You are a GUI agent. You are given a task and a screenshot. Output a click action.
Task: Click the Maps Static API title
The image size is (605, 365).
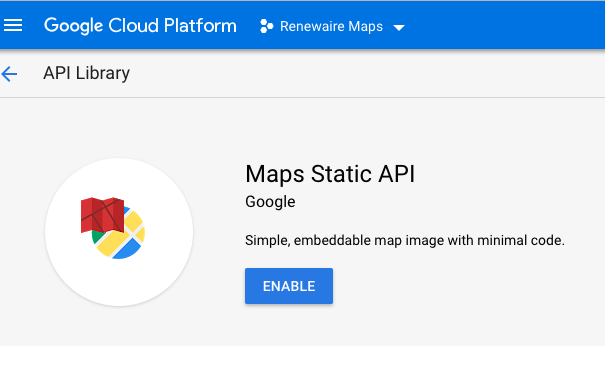tap(330, 174)
